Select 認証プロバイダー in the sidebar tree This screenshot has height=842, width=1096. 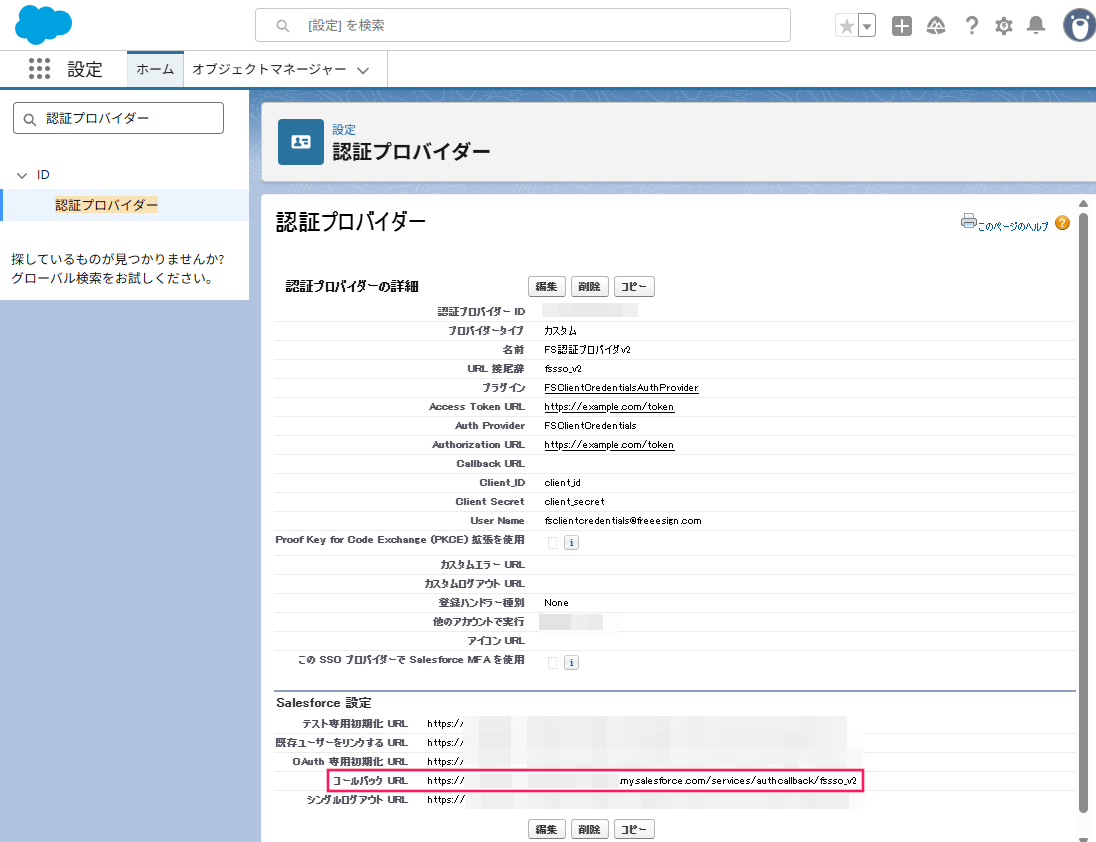point(106,205)
